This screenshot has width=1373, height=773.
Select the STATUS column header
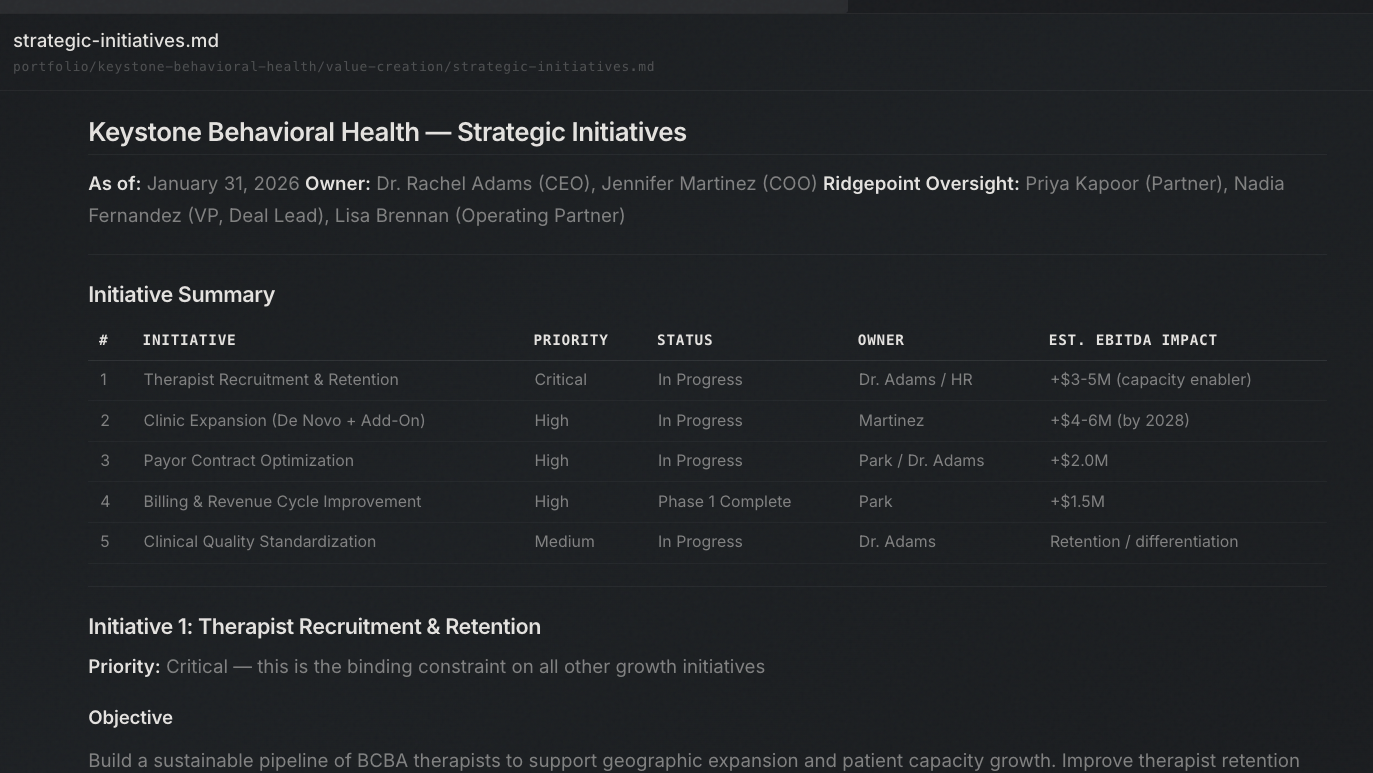pyautogui.click(x=685, y=340)
